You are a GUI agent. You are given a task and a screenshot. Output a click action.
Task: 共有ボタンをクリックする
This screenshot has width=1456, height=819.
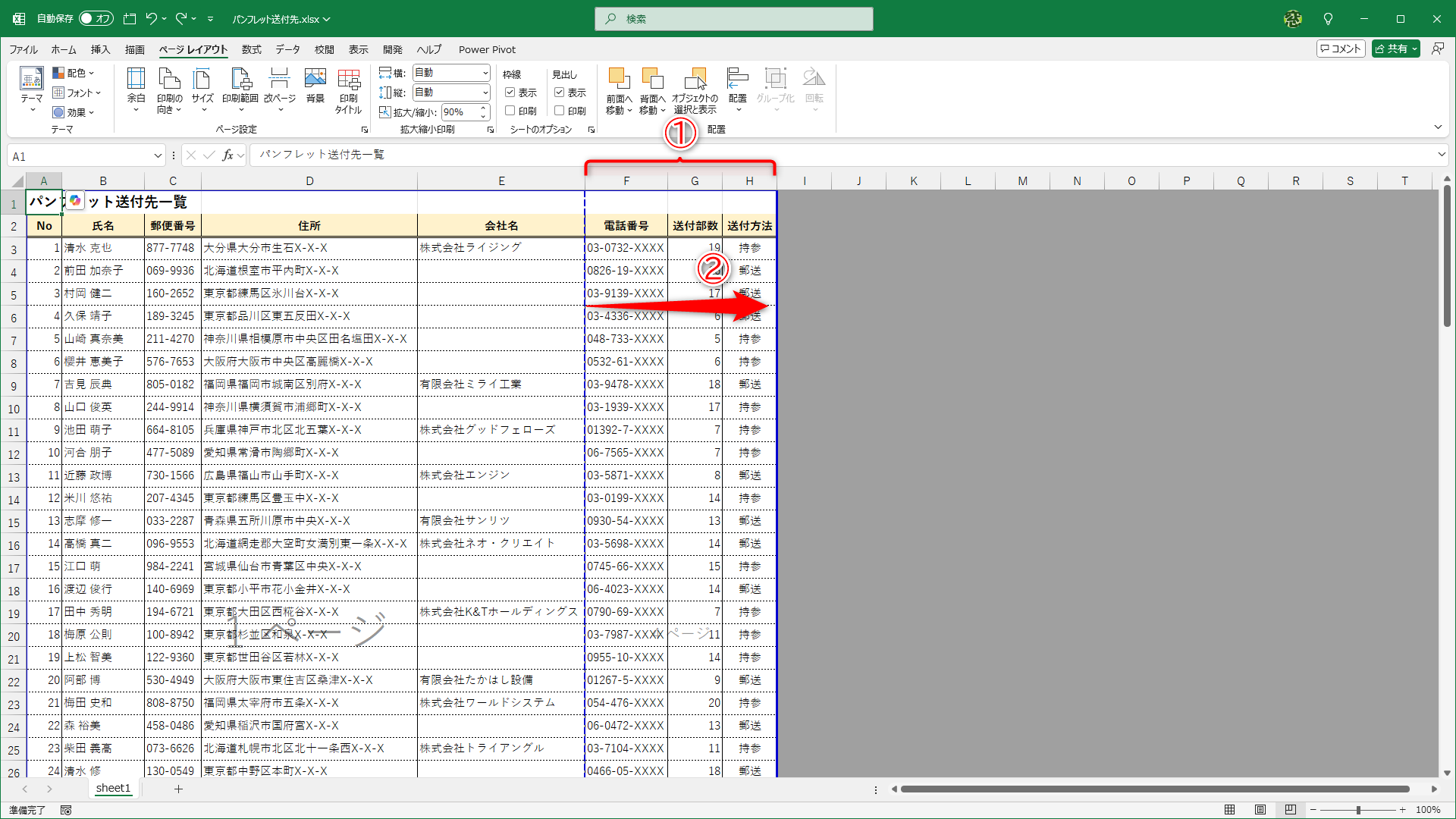pos(1395,48)
